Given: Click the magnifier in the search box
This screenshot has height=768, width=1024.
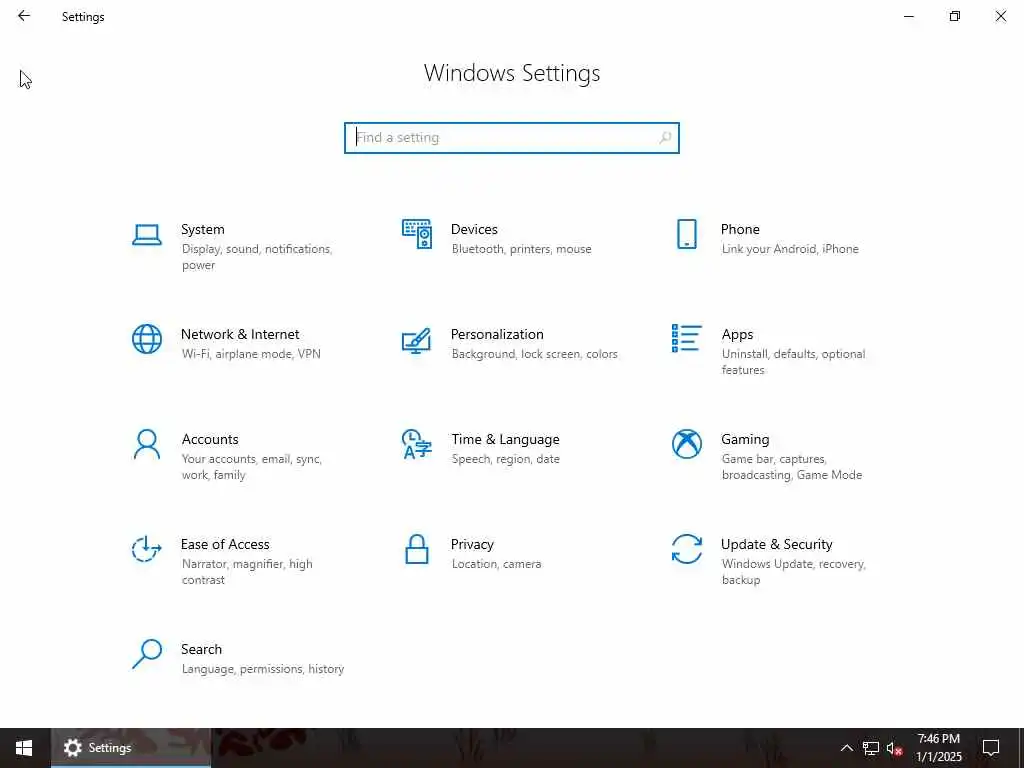Looking at the screenshot, I should tap(665, 138).
